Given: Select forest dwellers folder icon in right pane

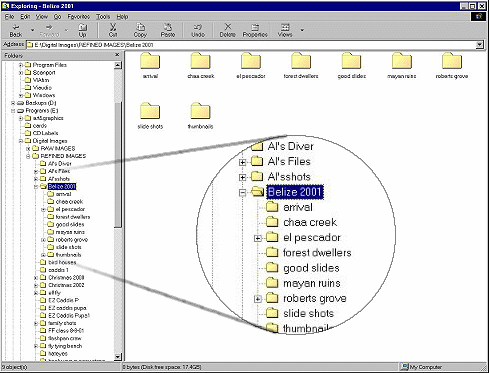Looking at the screenshot, I should click(301, 62).
